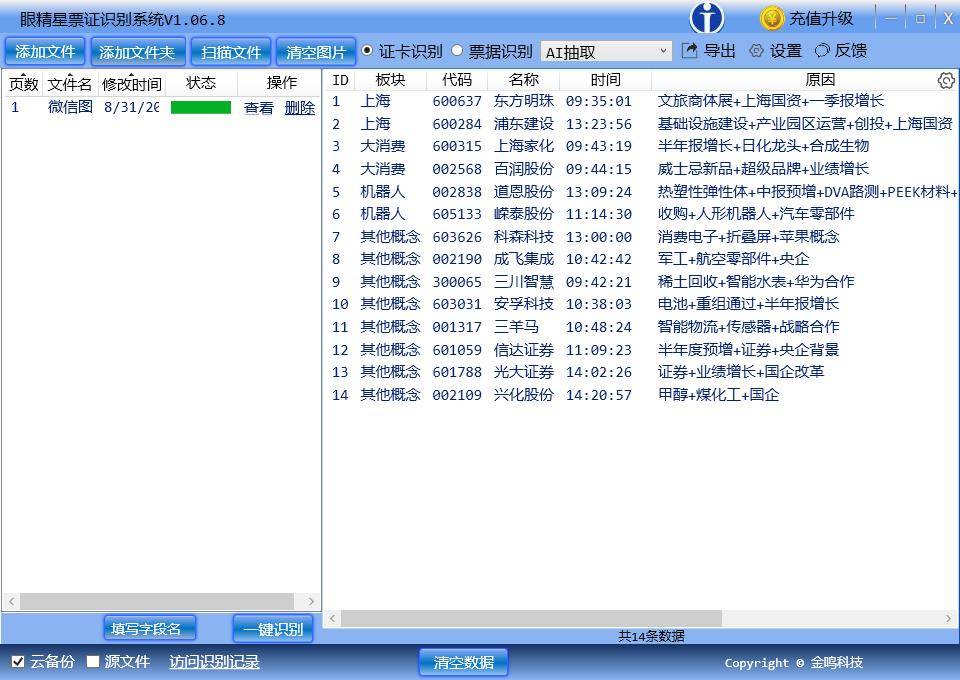Click 设置 label in toolbar
Image resolution: width=960 pixels, height=680 pixels.
[x=786, y=51]
